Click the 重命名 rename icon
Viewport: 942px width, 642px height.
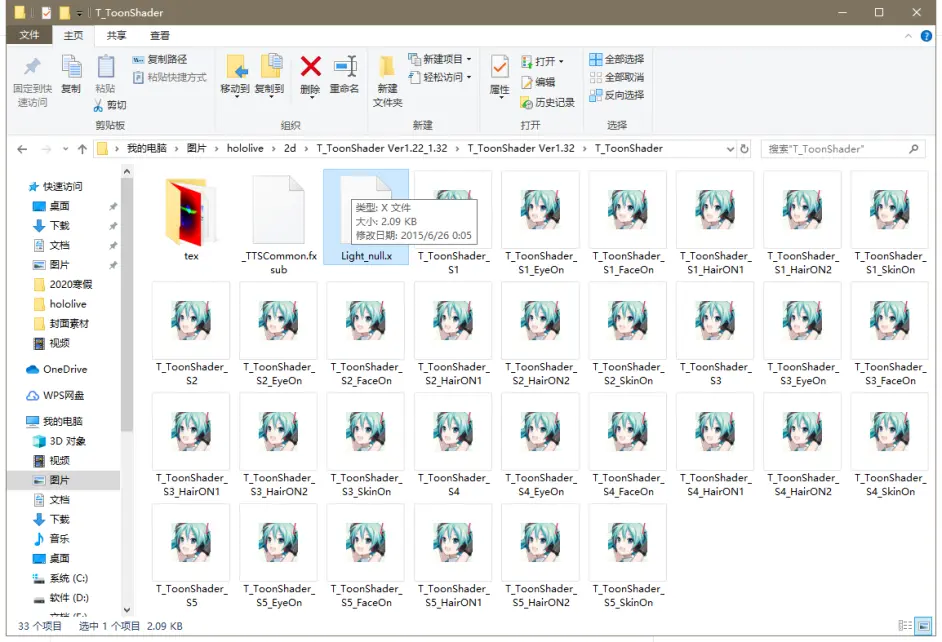click(345, 66)
